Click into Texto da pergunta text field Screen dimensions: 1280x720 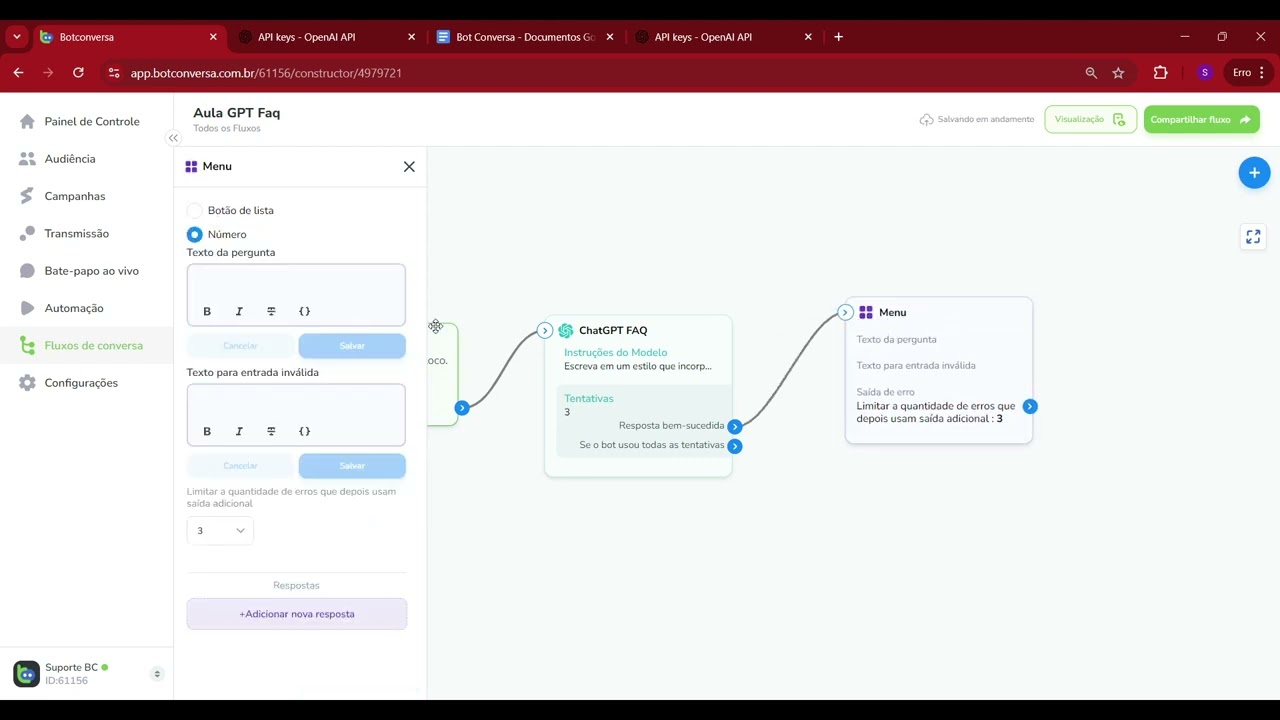click(296, 283)
